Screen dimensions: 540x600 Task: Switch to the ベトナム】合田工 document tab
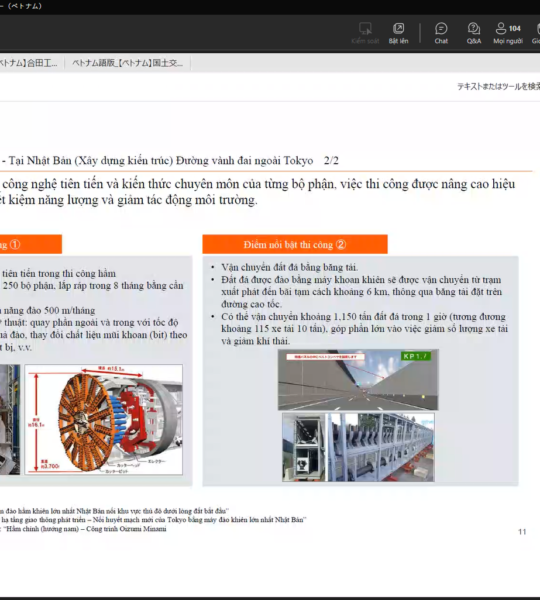click(x=29, y=63)
